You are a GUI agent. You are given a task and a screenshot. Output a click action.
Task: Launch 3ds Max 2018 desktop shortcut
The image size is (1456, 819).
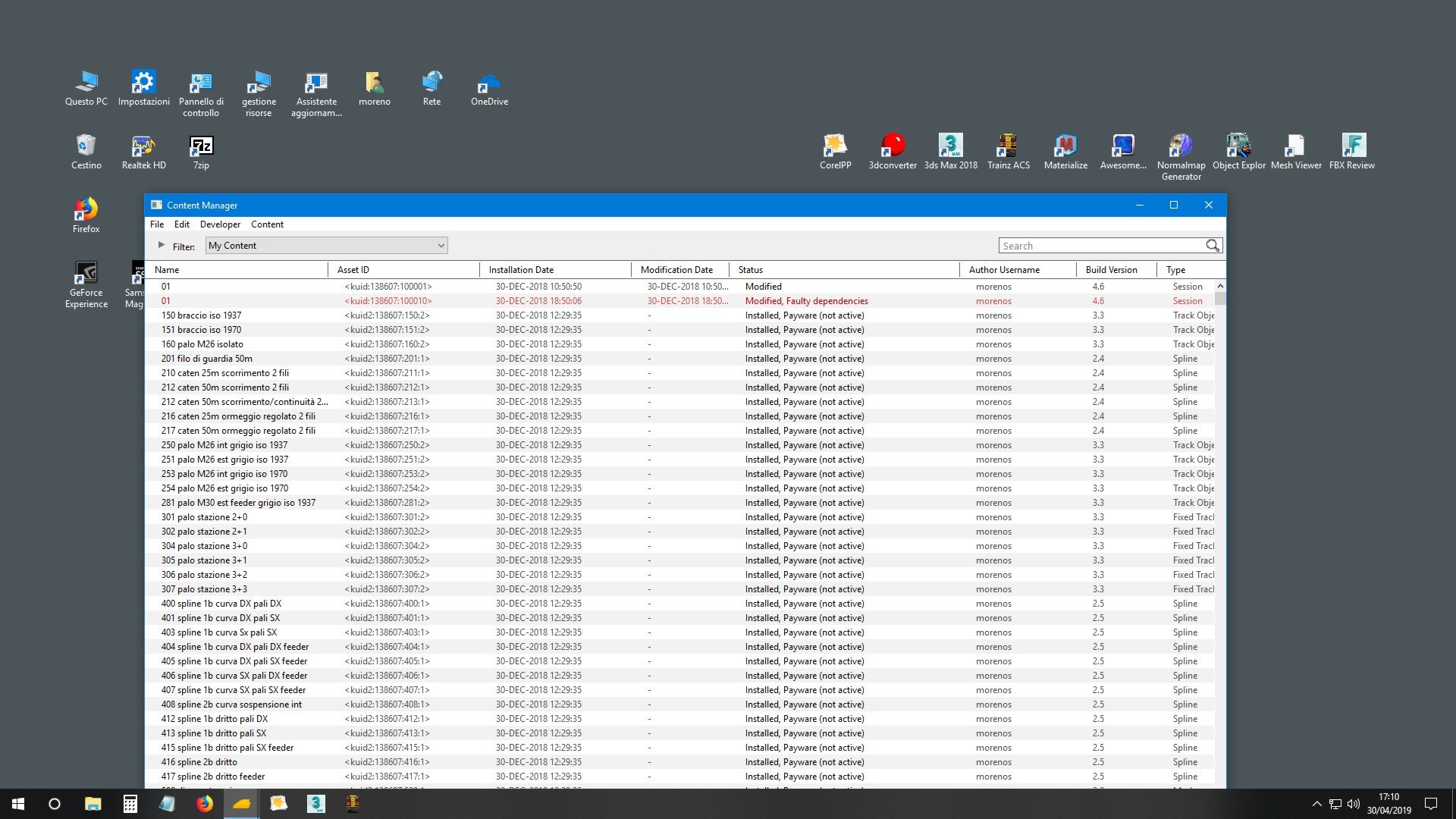pyautogui.click(x=950, y=152)
